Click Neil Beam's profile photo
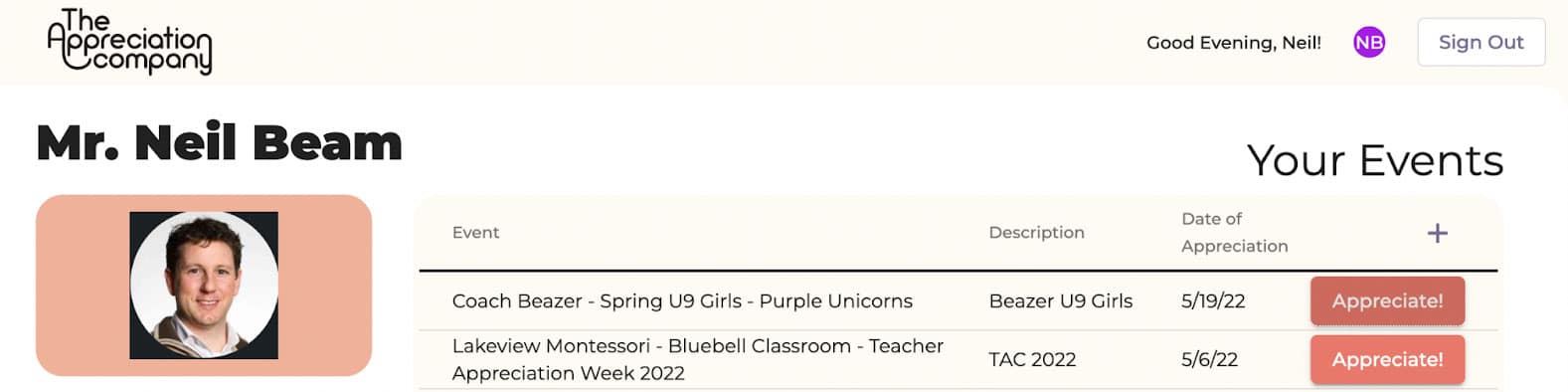Screen dimensions: 1568x392 click(x=204, y=285)
